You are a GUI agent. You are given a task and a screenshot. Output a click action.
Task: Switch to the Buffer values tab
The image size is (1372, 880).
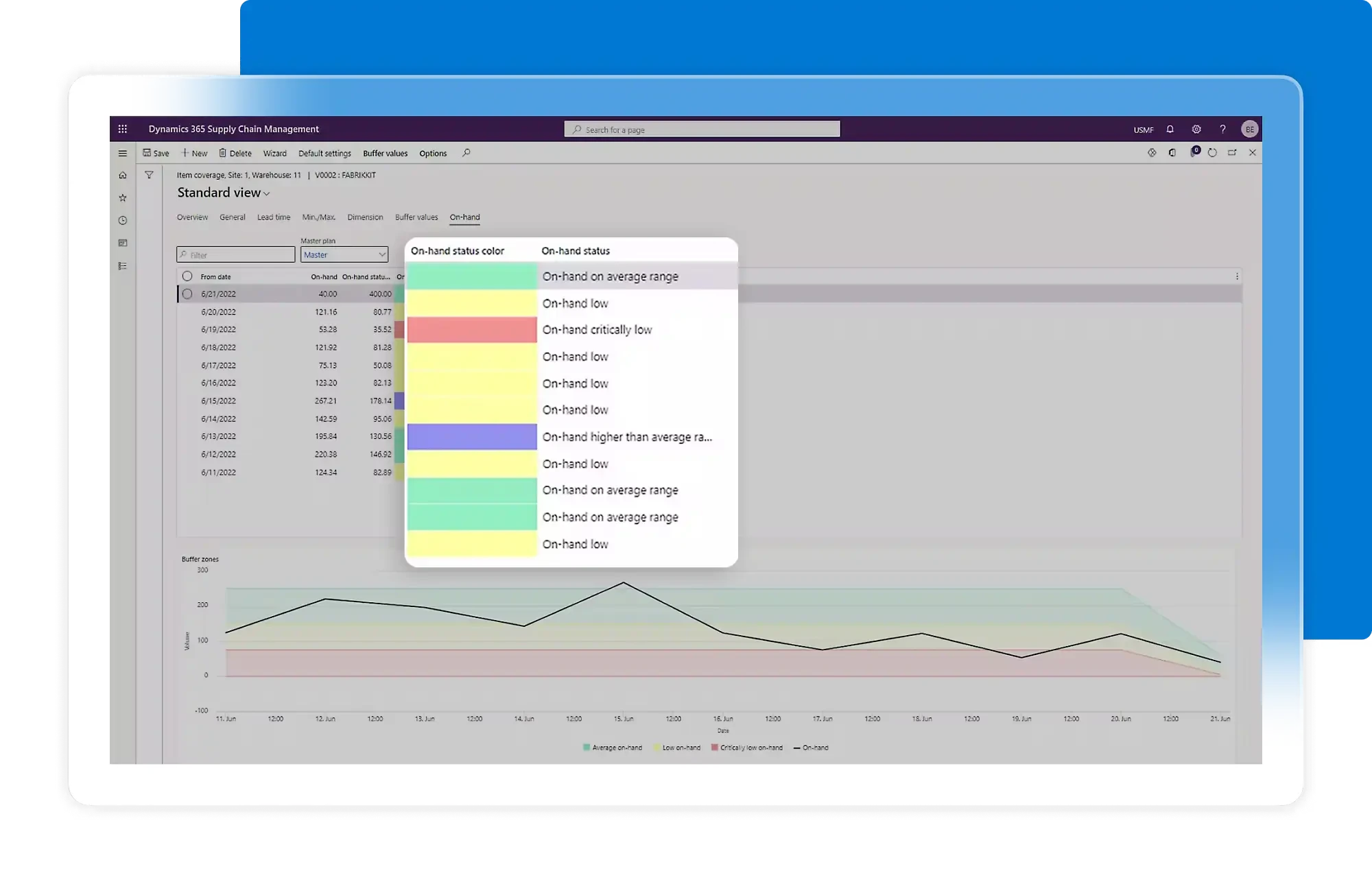coord(416,217)
